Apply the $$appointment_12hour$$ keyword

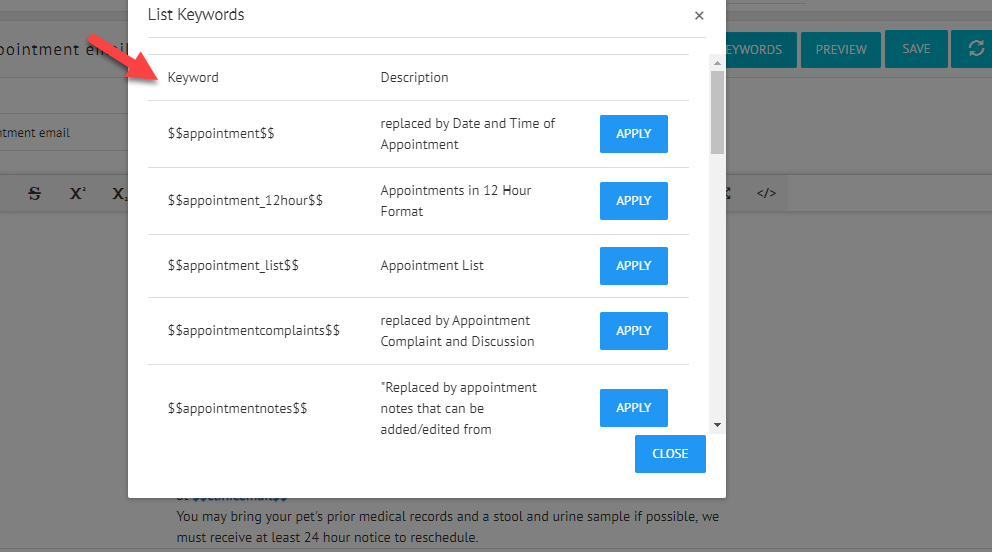click(633, 201)
